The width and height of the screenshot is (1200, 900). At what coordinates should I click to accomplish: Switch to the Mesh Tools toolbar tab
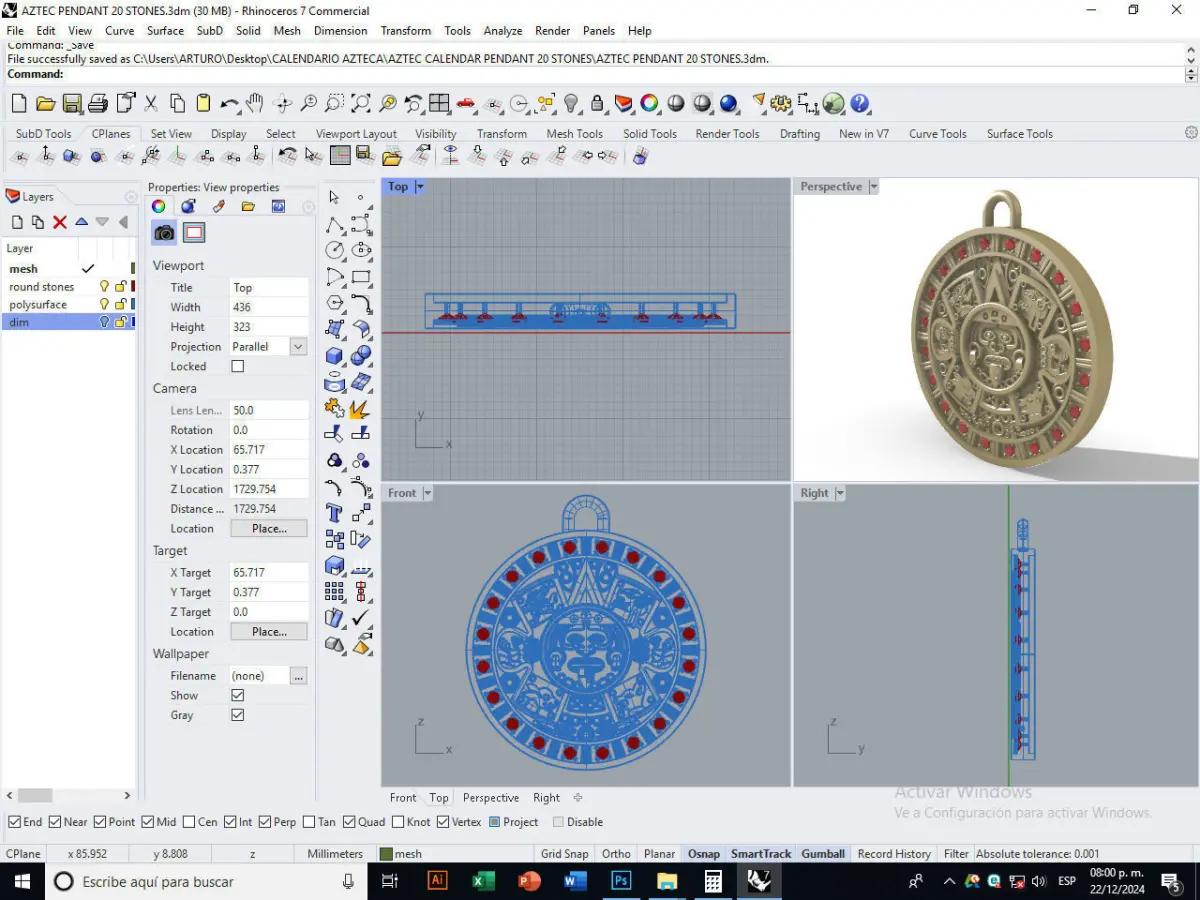pyautogui.click(x=574, y=134)
